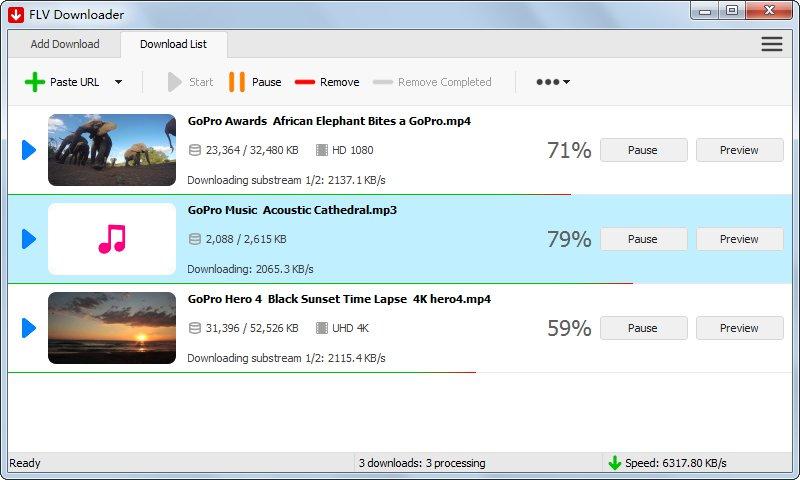Click the status text Downloading substream 1/2: 2115.4 KB/s
This screenshot has height=480, width=800.
tap(286, 358)
